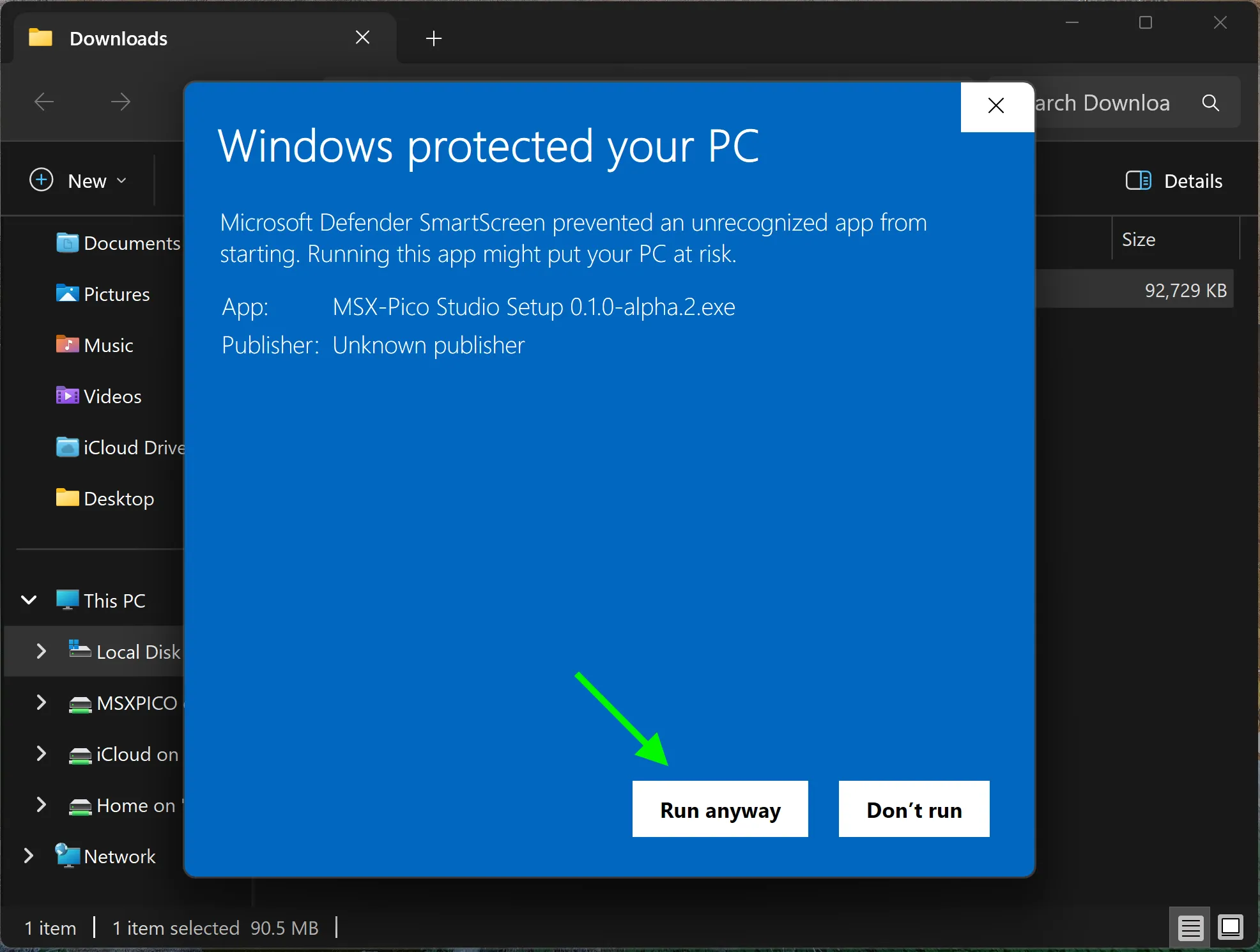
Task: Click the MSXPICO drive icon
Action: point(80,704)
